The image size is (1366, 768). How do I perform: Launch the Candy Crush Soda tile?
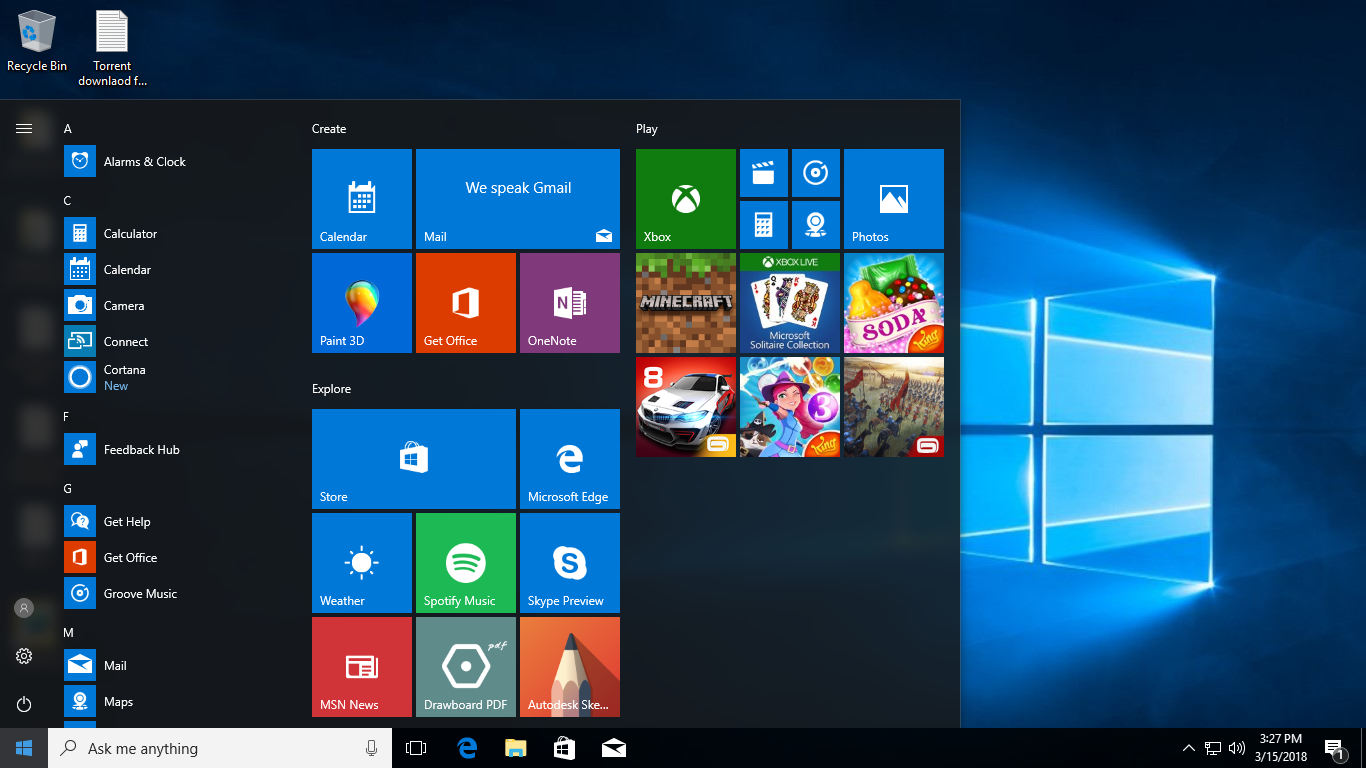[x=894, y=303]
